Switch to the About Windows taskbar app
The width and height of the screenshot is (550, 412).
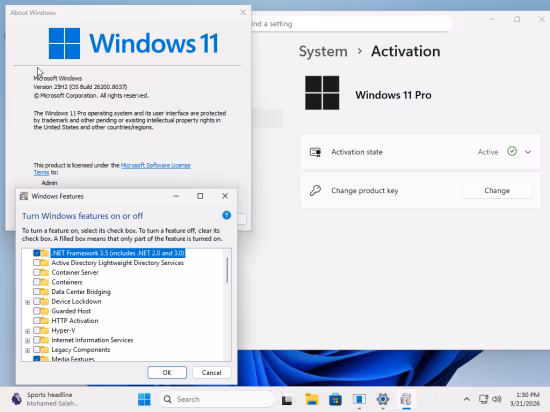click(359, 399)
